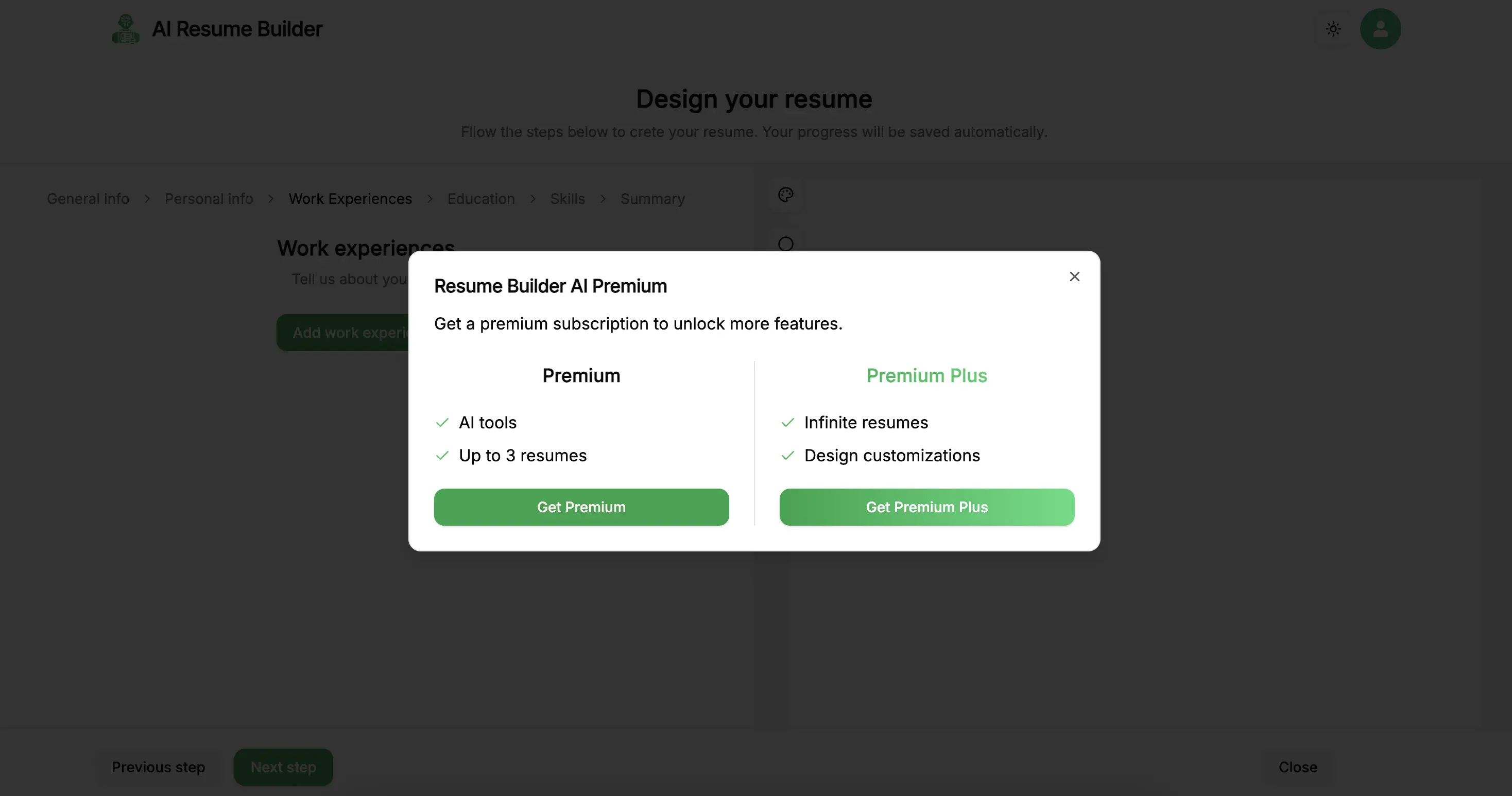Open the resume color palette picker
This screenshot has height=796, width=1512.
tap(785, 195)
